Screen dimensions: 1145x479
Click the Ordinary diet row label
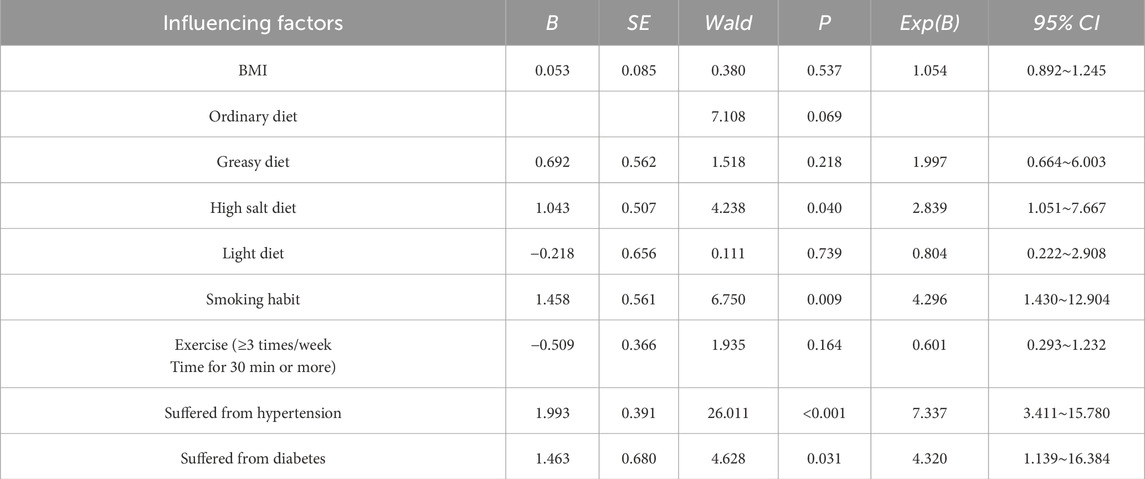point(253,116)
